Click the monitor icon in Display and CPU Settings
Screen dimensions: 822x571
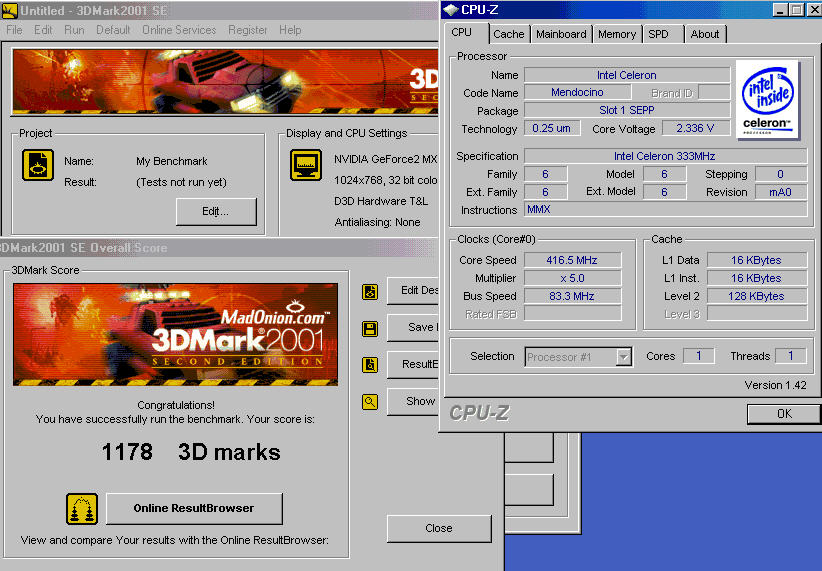pyautogui.click(x=306, y=165)
